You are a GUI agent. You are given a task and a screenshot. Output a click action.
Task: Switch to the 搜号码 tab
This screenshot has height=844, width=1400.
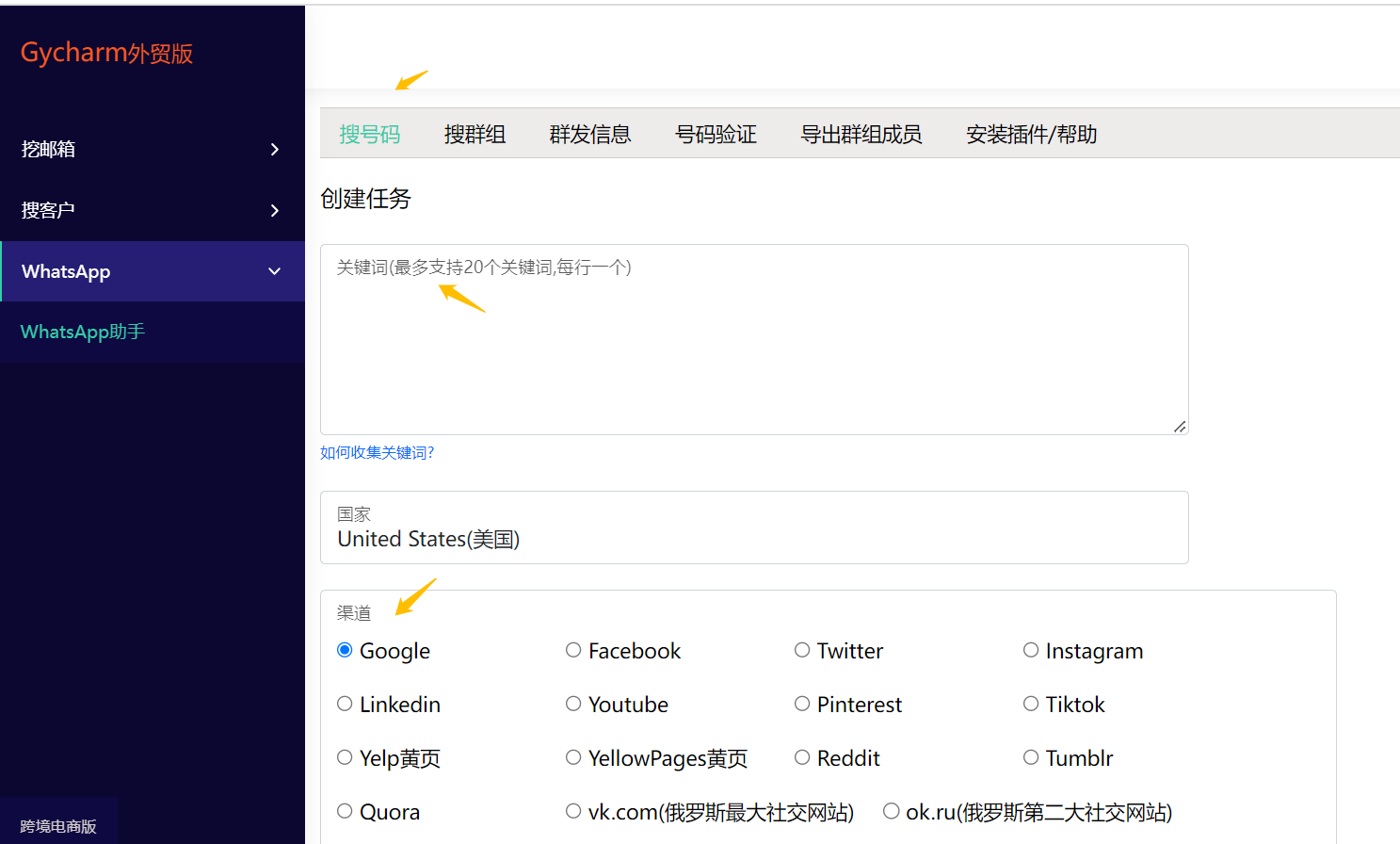coord(370,134)
